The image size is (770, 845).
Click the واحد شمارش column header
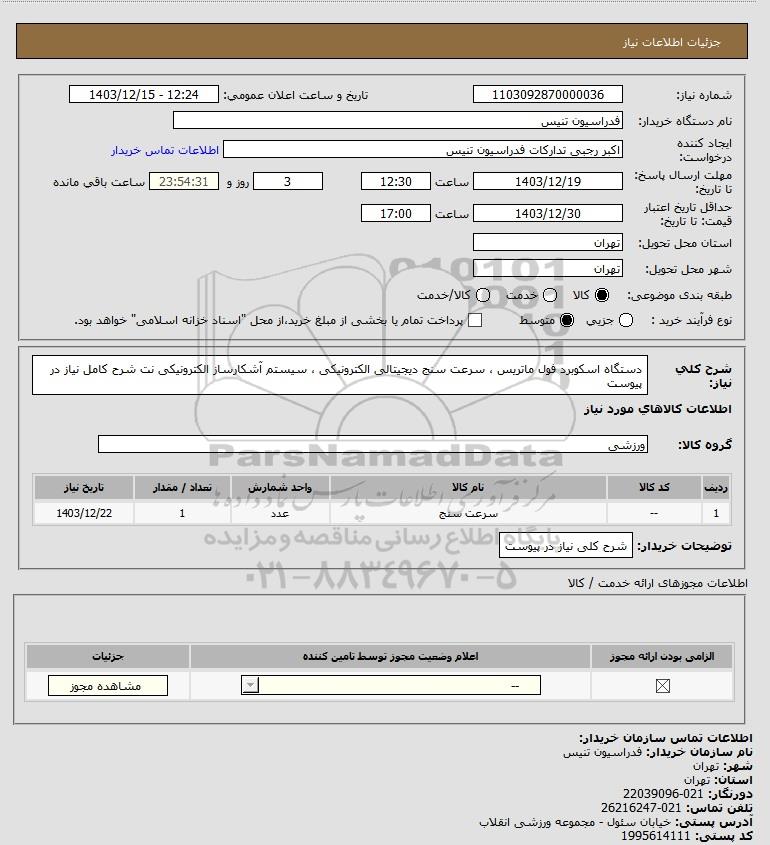280,487
